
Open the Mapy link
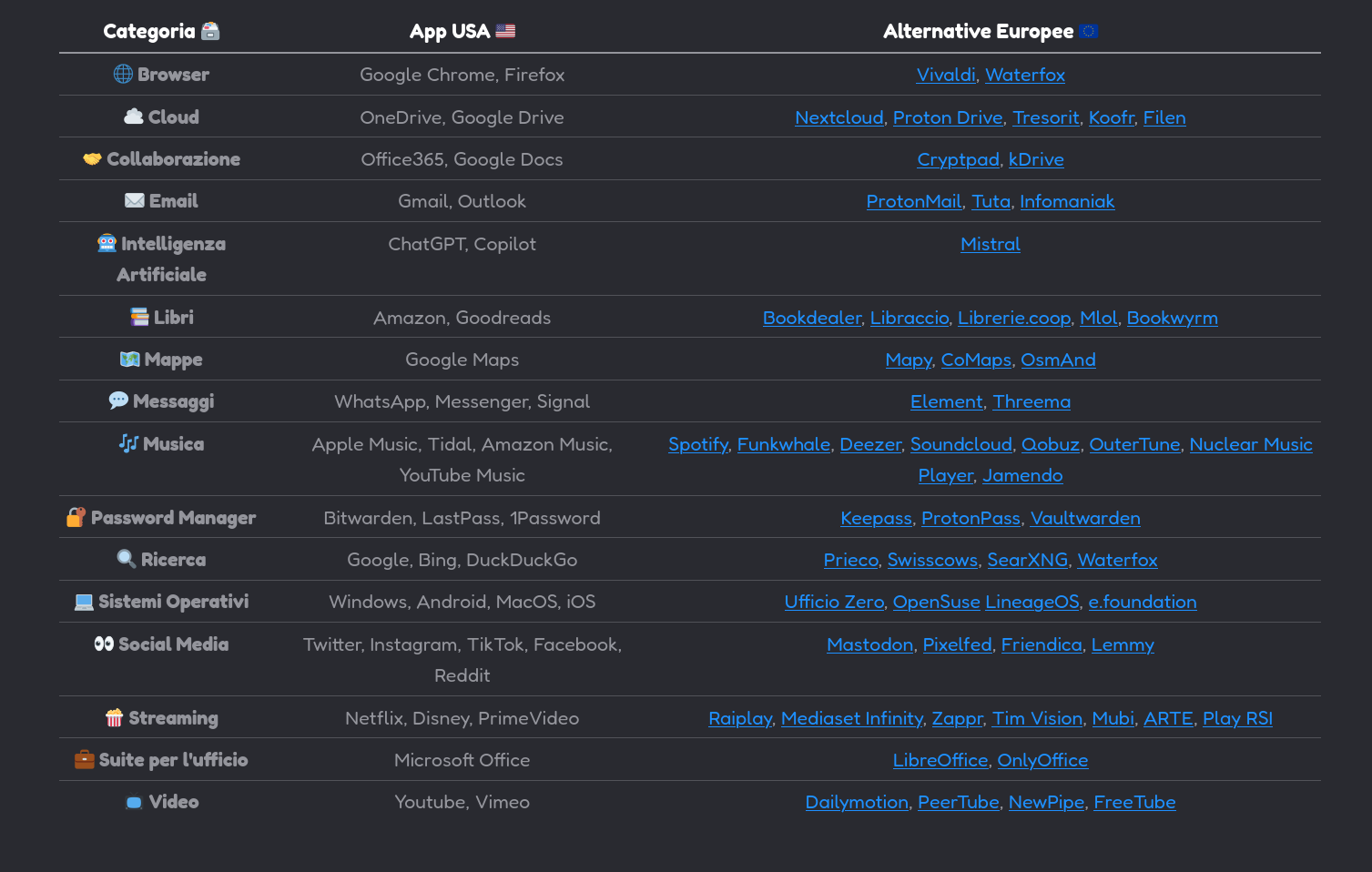tap(909, 360)
